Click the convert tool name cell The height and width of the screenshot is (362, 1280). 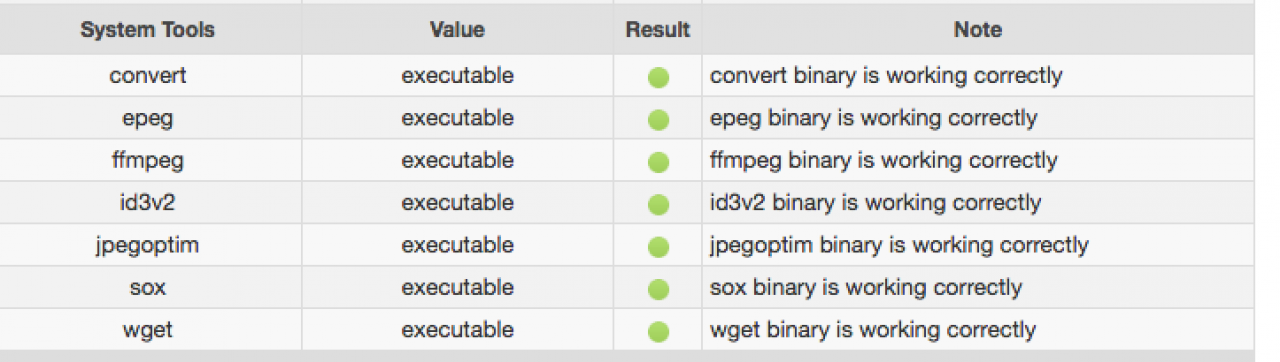148,75
